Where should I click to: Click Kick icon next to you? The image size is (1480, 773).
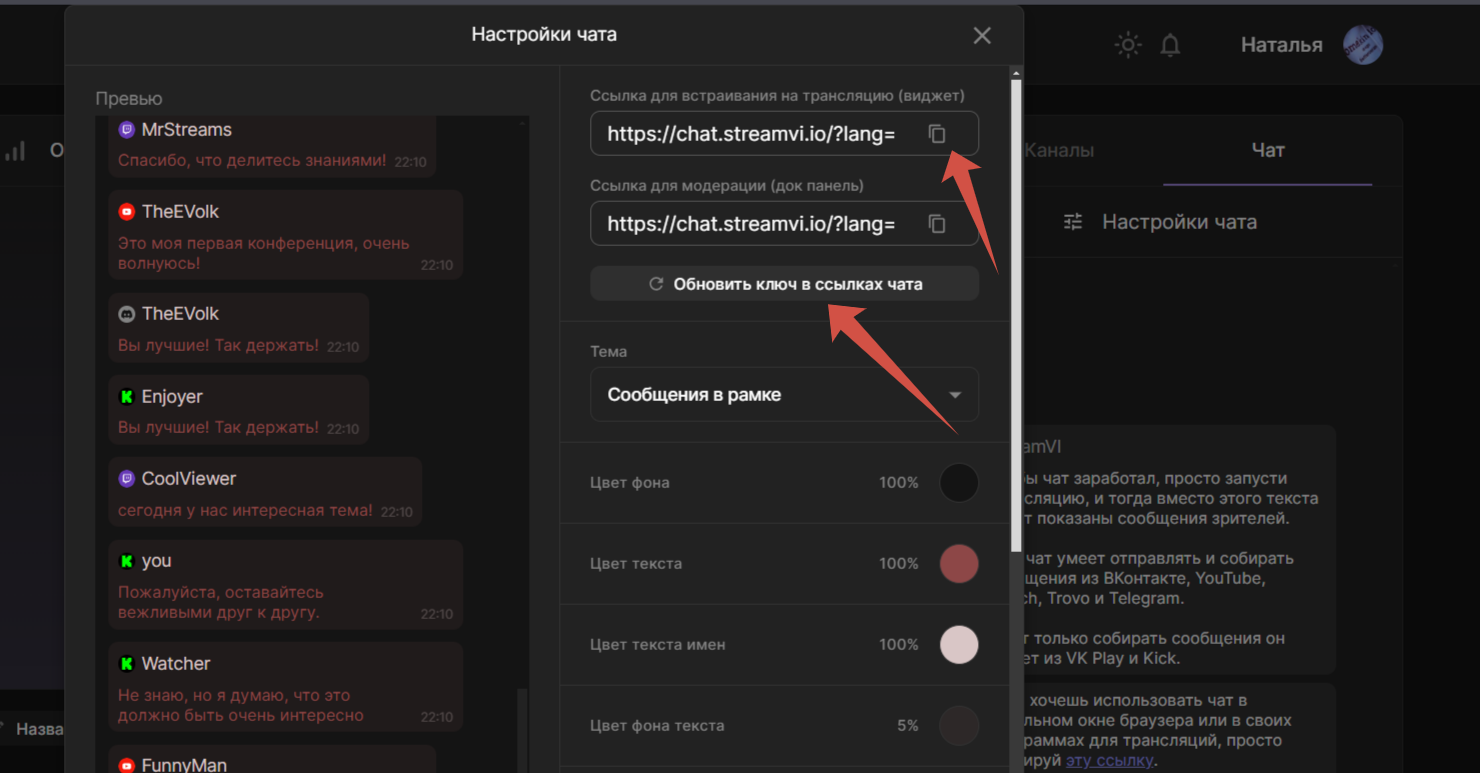[x=127, y=561]
